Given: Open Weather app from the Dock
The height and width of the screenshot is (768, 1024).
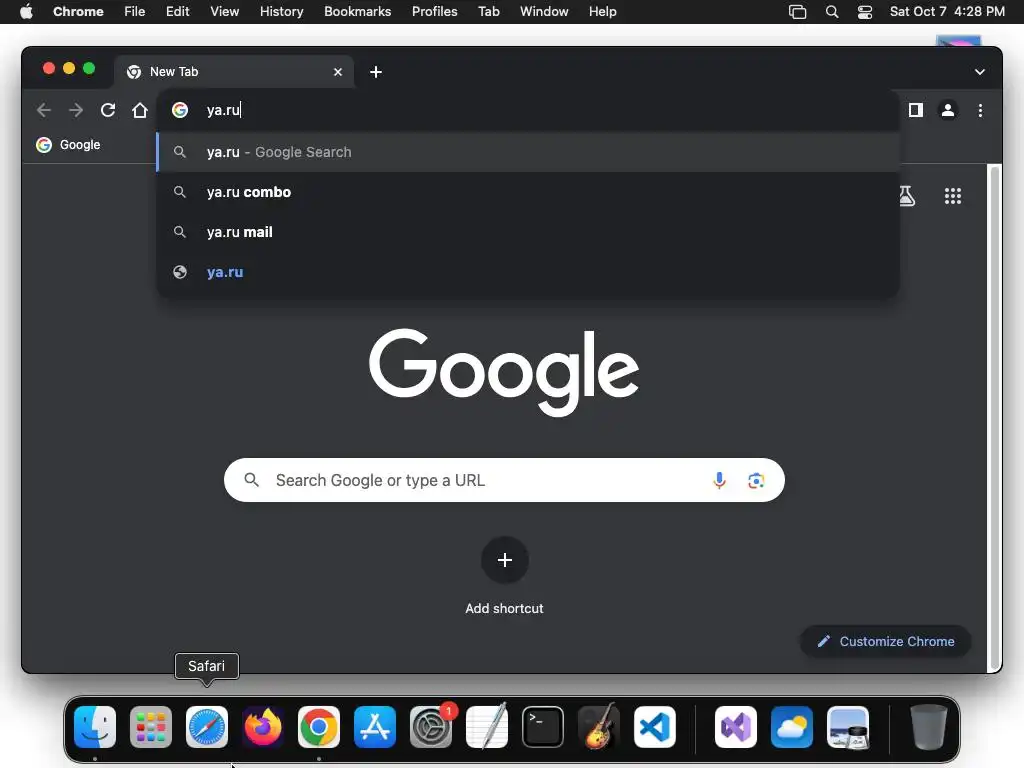Looking at the screenshot, I should [792, 727].
